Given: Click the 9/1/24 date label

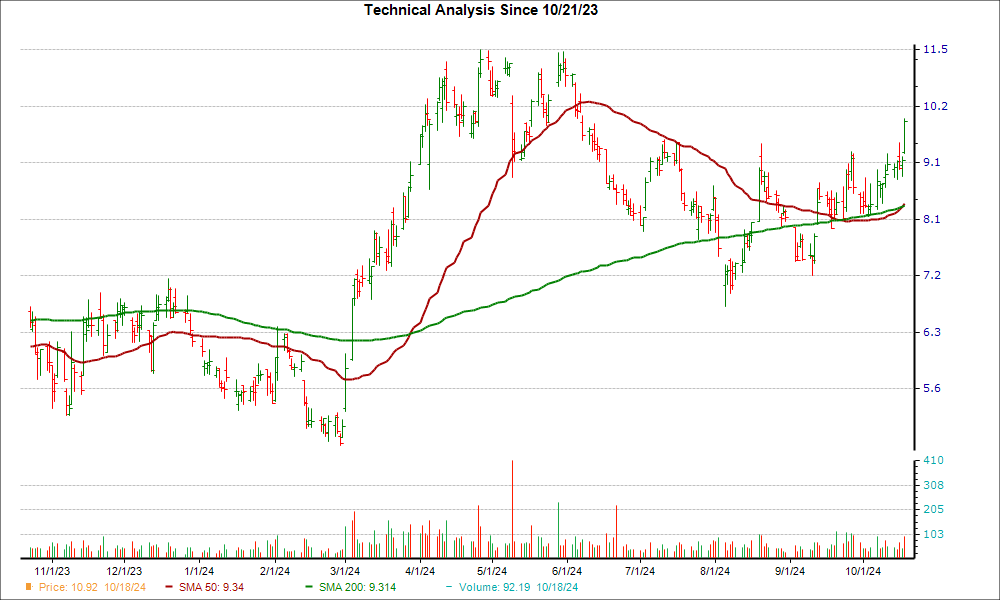Looking at the screenshot, I should pyautogui.click(x=790, y=571).
